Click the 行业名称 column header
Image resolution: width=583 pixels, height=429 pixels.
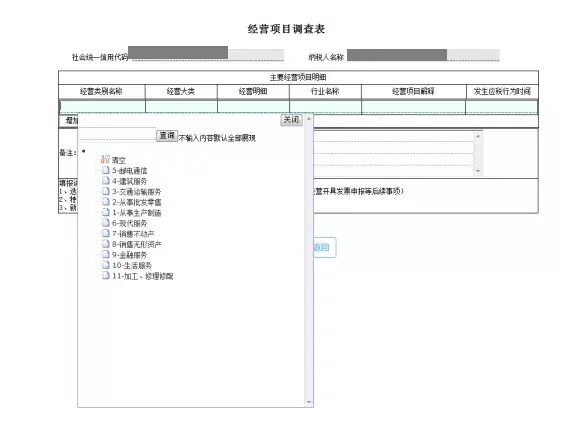325,91
